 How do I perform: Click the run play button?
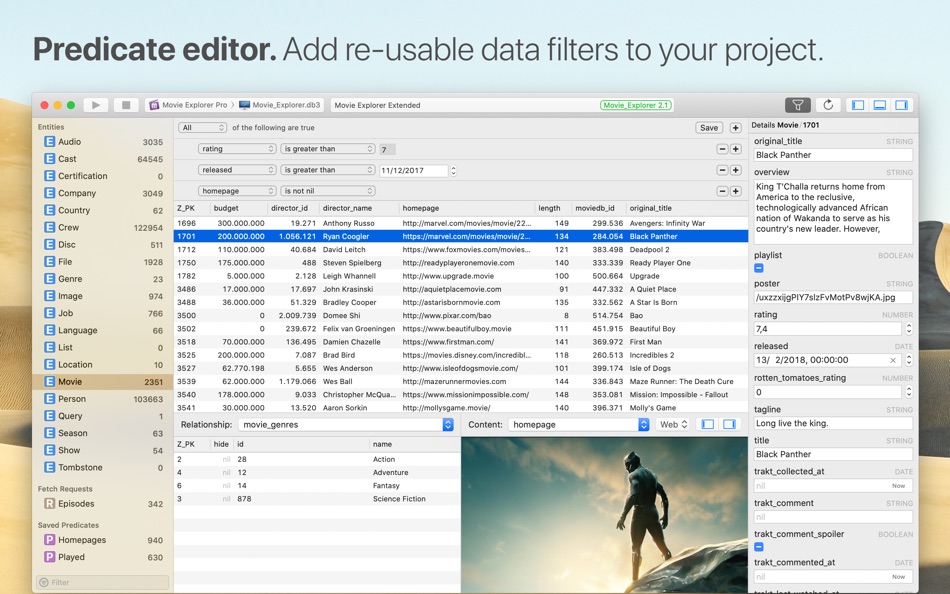96,105
